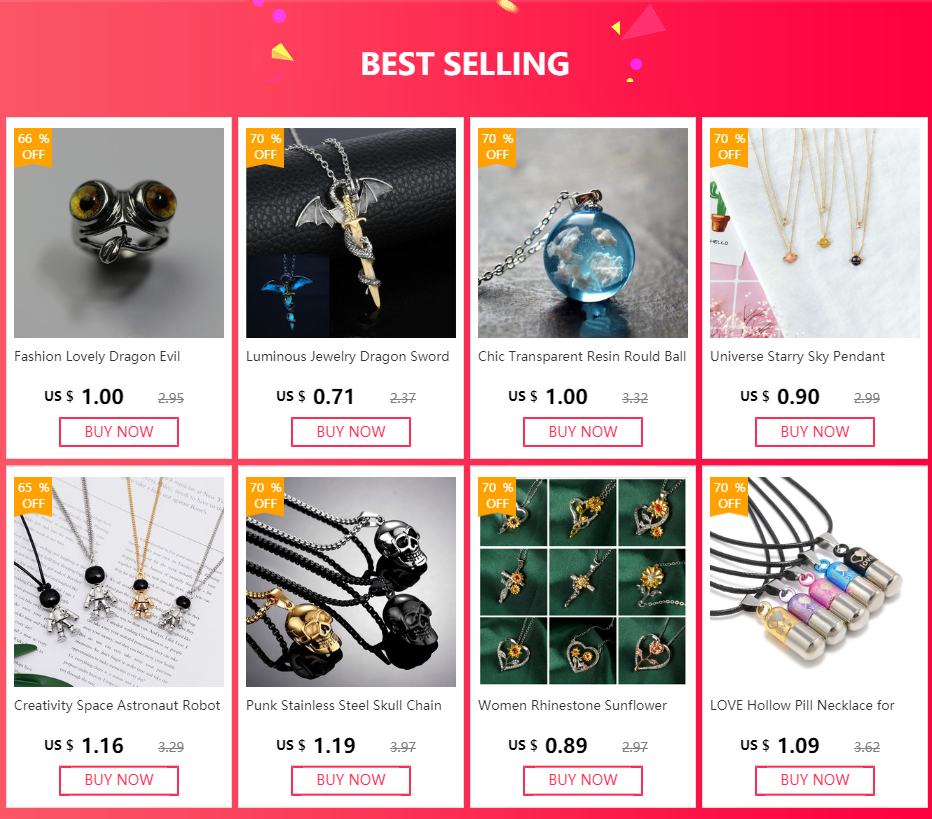Open the LOVE pill necklace image
The width and height of the screenshot is (932, 819).
pos(815,582)
